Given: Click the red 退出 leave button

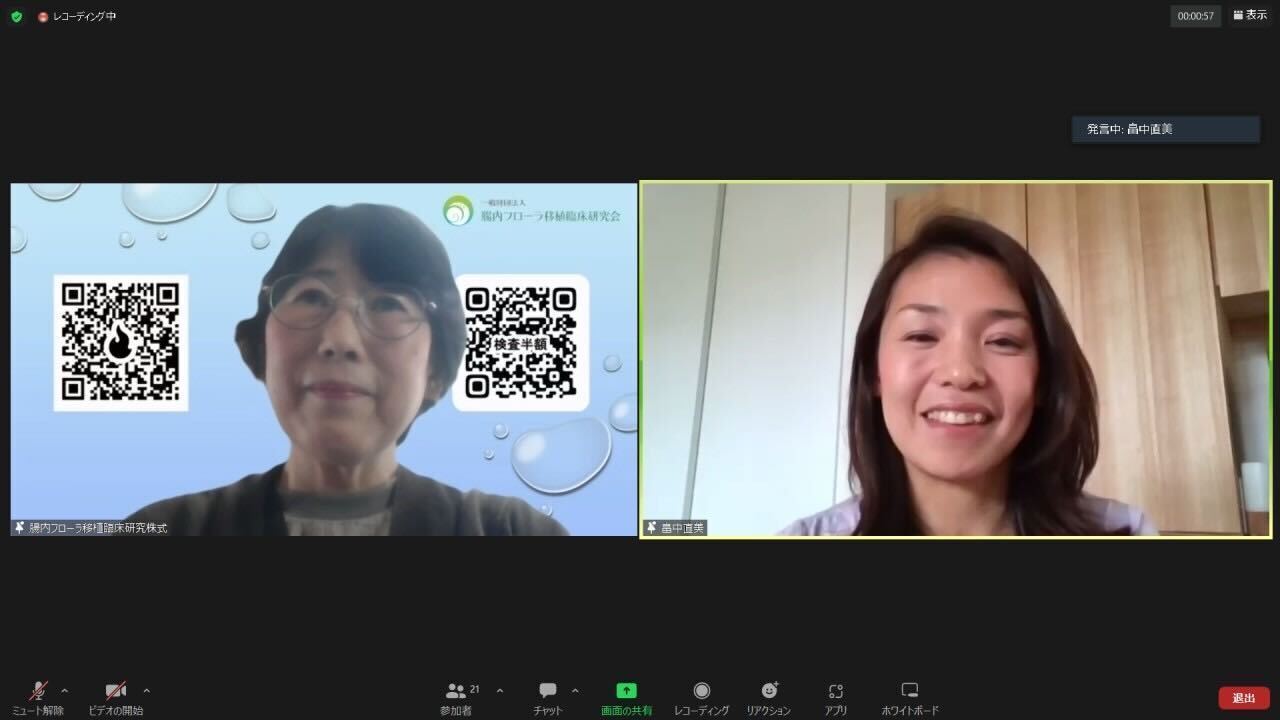Looking at the screenshot, I should (1244, 698).
